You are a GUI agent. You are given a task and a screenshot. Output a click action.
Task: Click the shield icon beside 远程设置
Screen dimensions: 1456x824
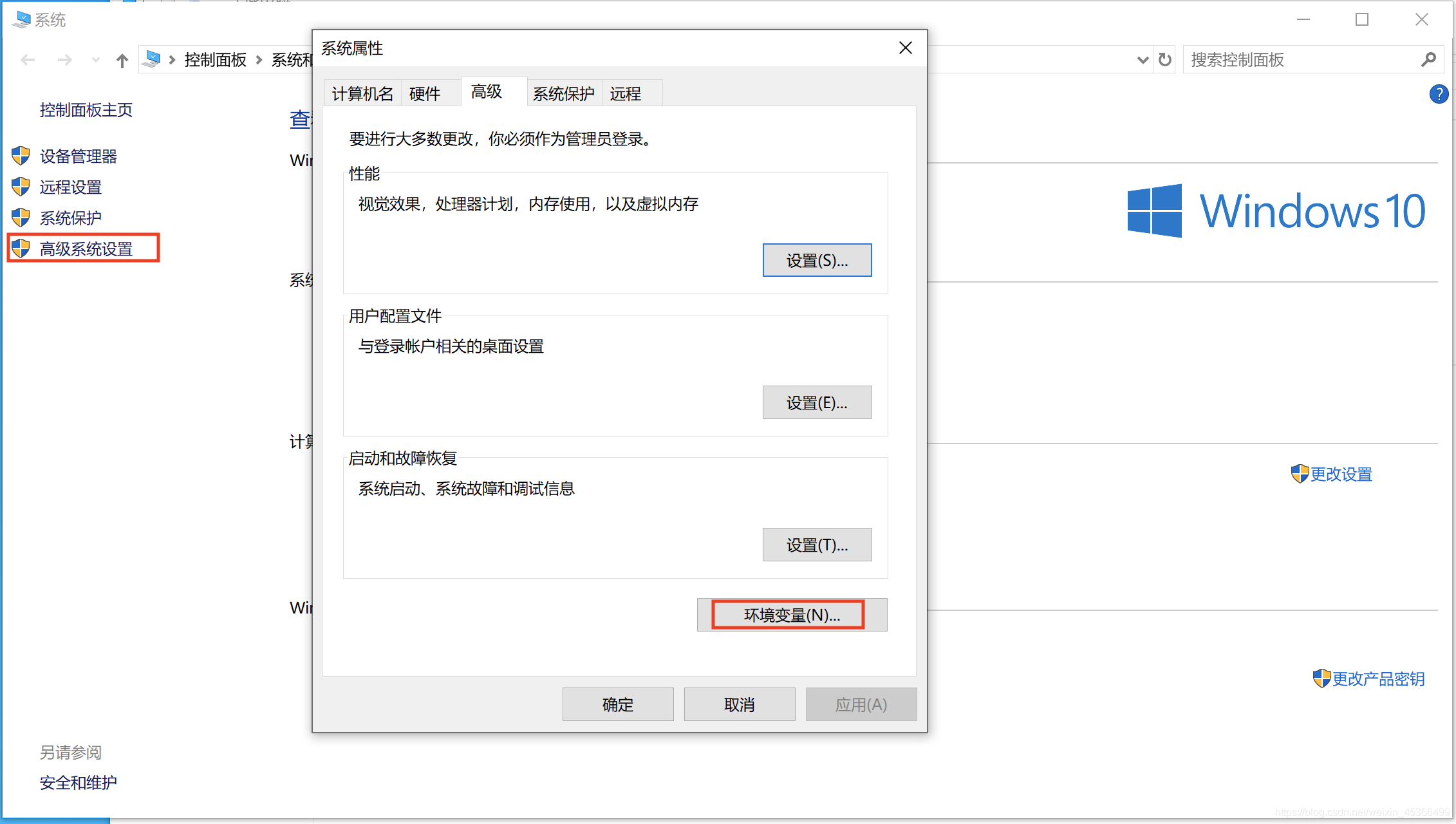click(21, 187)
